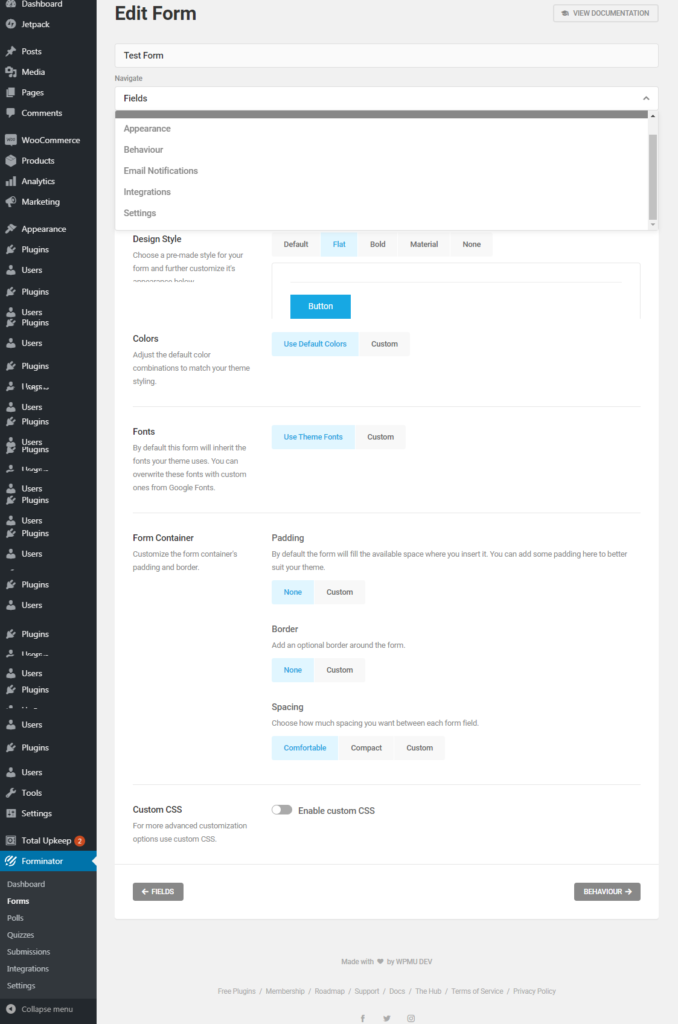Click the dropdown list scrollbar thumb
The height and width of the screenshot is (1024, 678).
[x=653, y=177]
